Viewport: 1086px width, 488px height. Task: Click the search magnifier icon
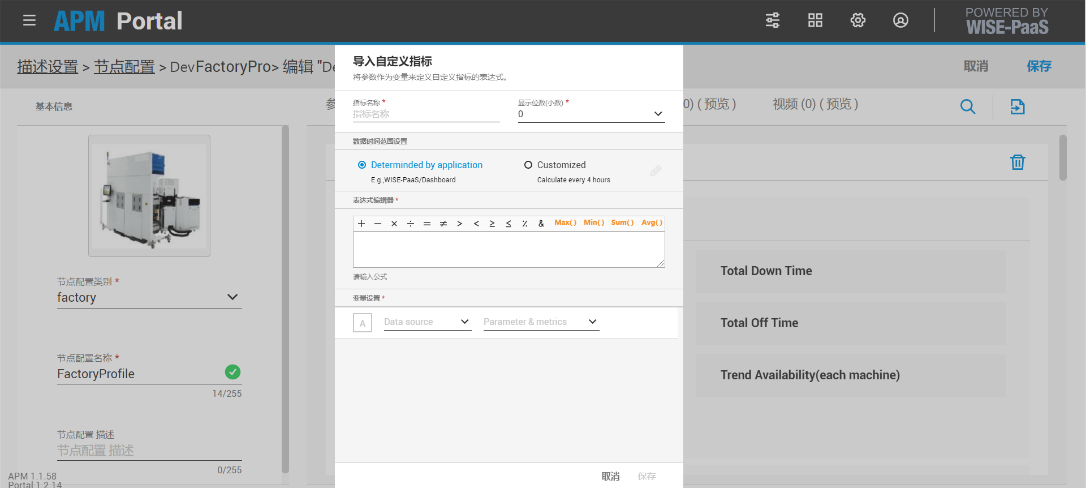(967, 107)
